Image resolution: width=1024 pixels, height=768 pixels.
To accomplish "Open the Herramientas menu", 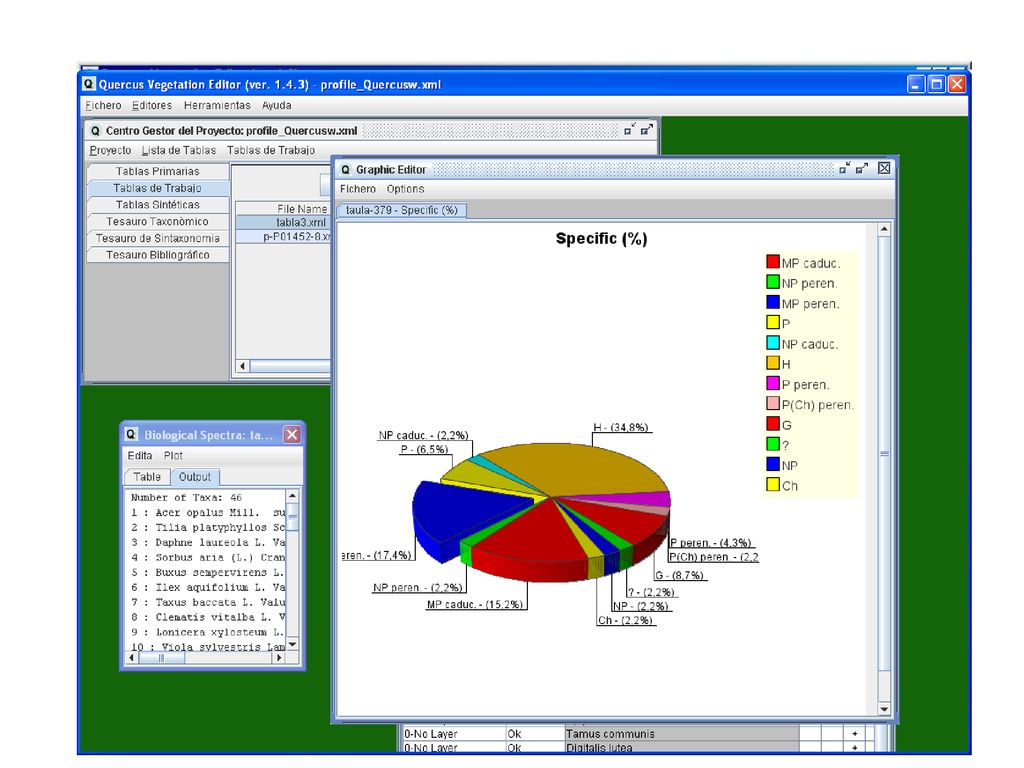I will [x=217, y=105].
